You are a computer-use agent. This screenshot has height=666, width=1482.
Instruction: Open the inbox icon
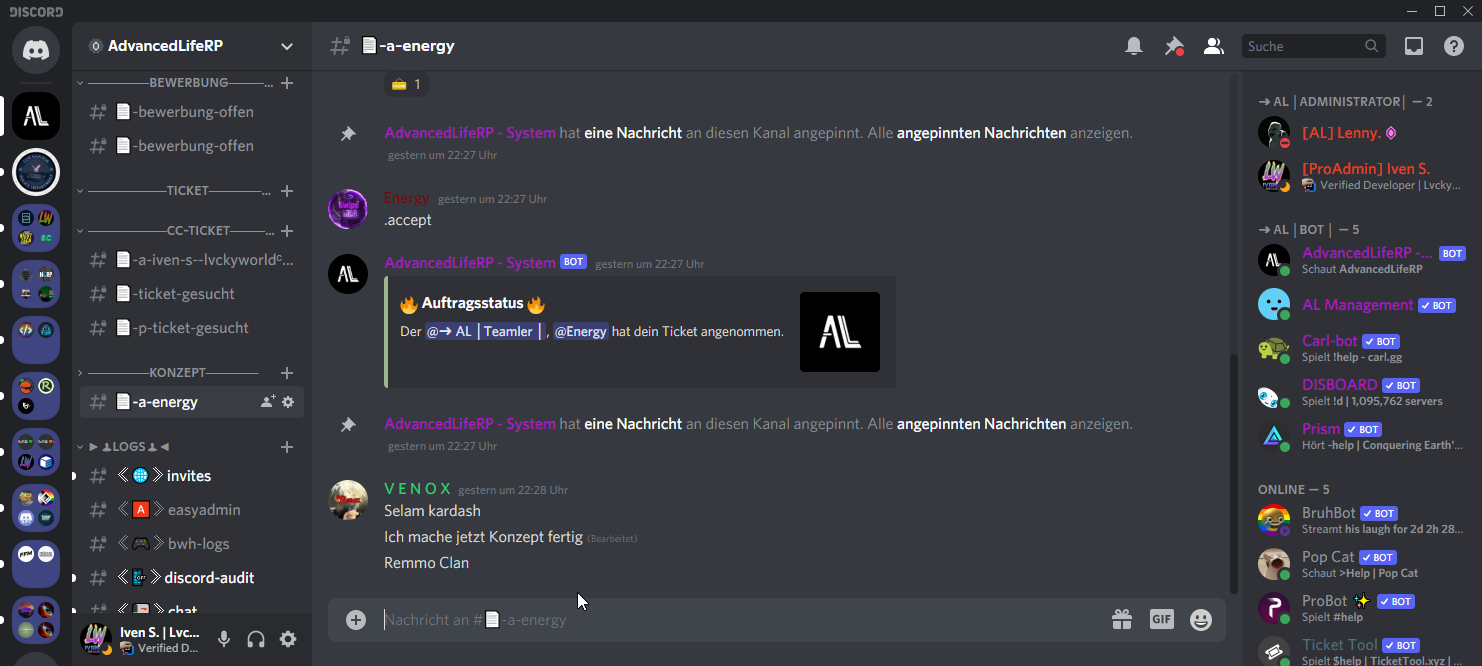(x=1414, y=46)
